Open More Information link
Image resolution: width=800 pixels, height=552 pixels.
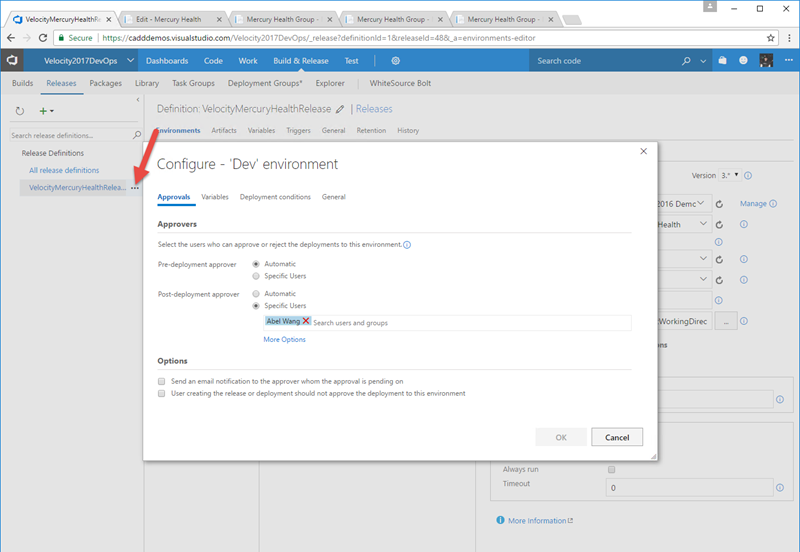(537, 521)
